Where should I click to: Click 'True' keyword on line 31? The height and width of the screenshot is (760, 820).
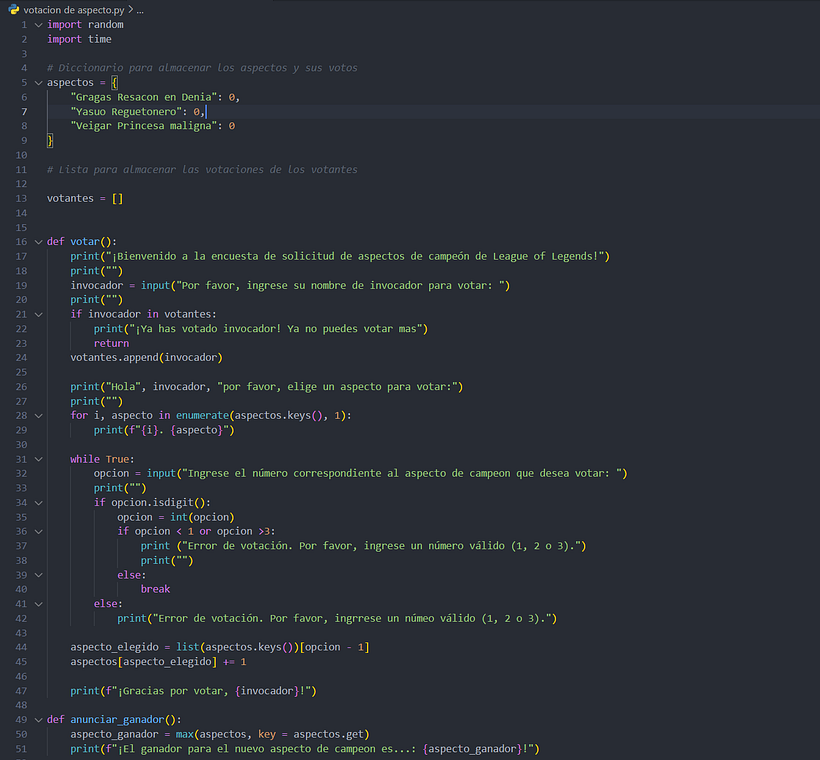[x=117, y=459]
